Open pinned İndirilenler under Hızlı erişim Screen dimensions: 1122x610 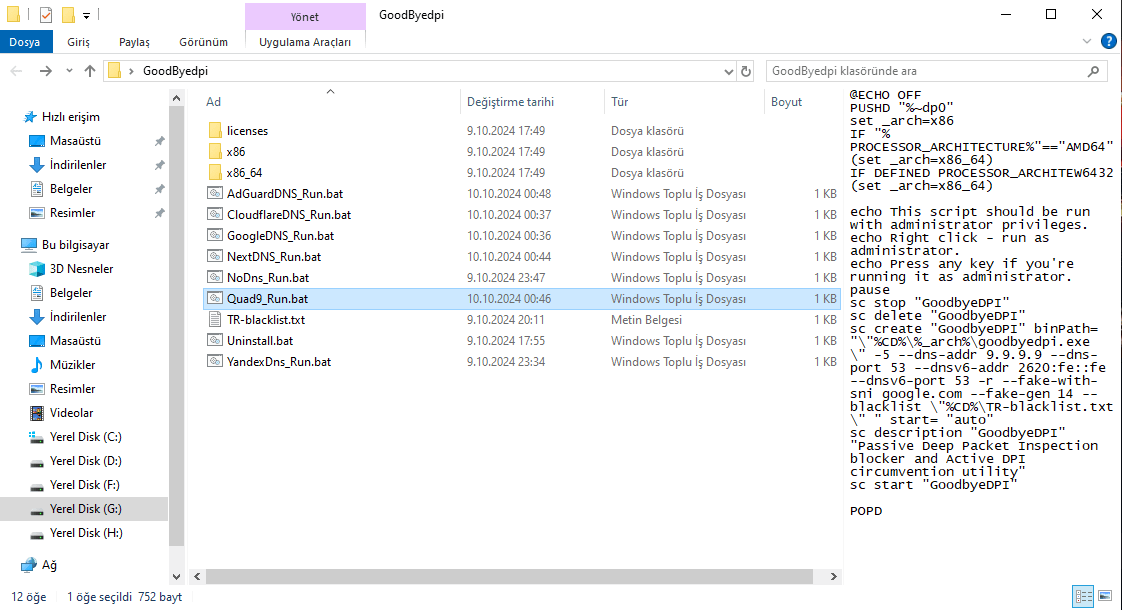(78, 165)
